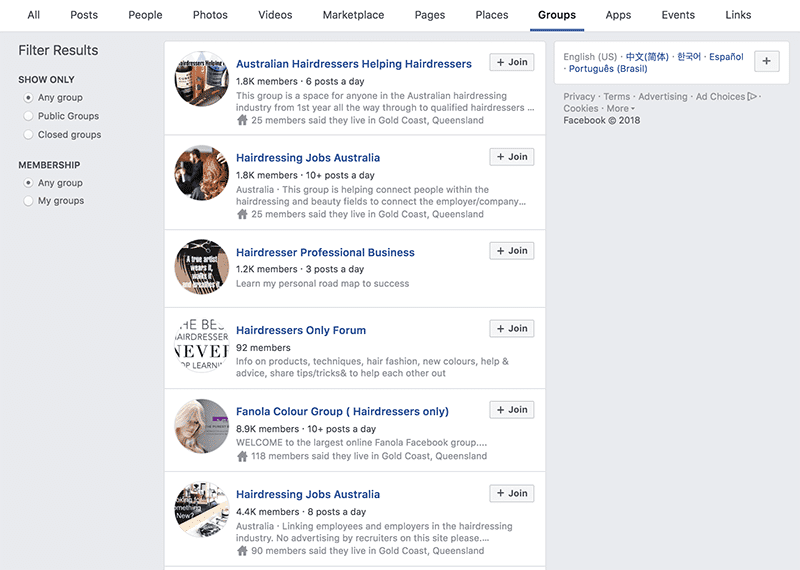This screenshot has height=570, width=800.
Task: Click thumbnail of 4.4K-member Hairdressing Jobs Australia
Action: coord(202,510)
